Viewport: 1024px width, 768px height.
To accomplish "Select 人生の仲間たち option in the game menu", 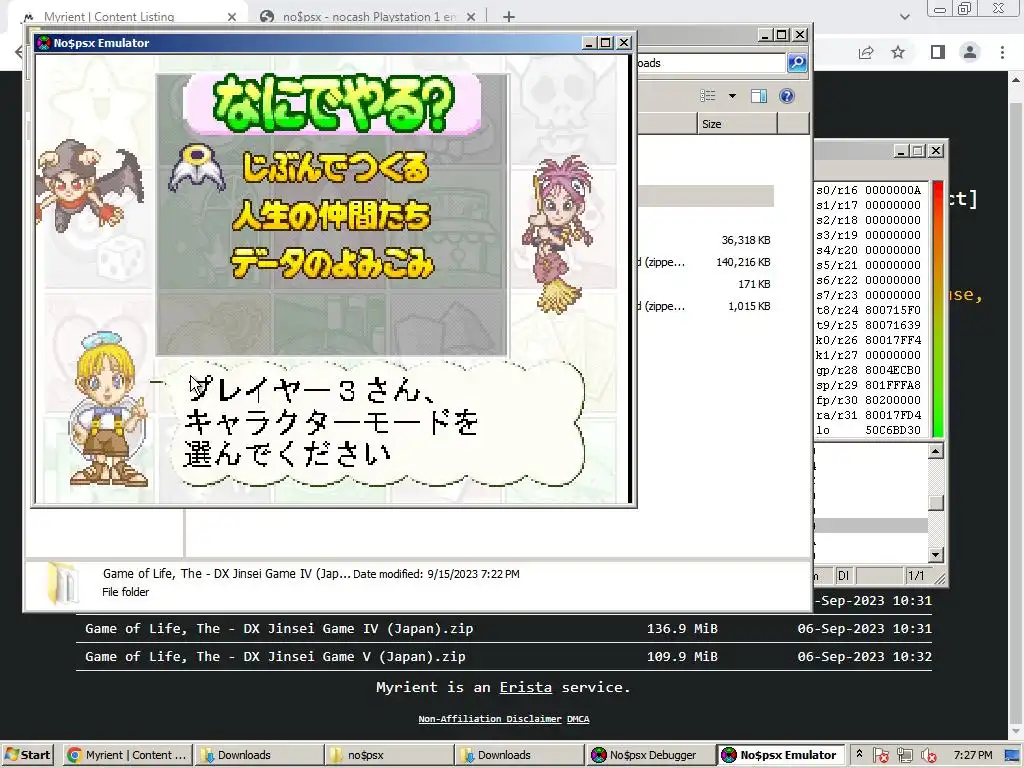I will 332,216.
